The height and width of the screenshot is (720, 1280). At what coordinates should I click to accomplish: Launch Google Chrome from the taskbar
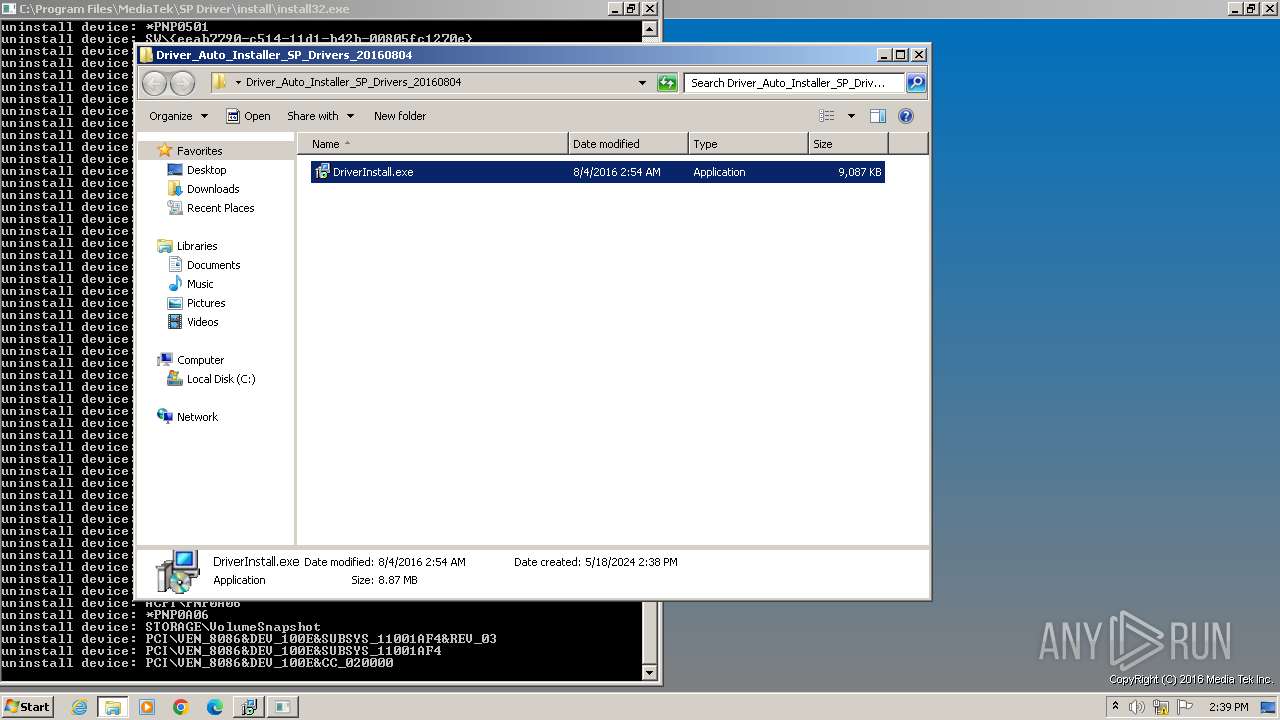point(181,707)
